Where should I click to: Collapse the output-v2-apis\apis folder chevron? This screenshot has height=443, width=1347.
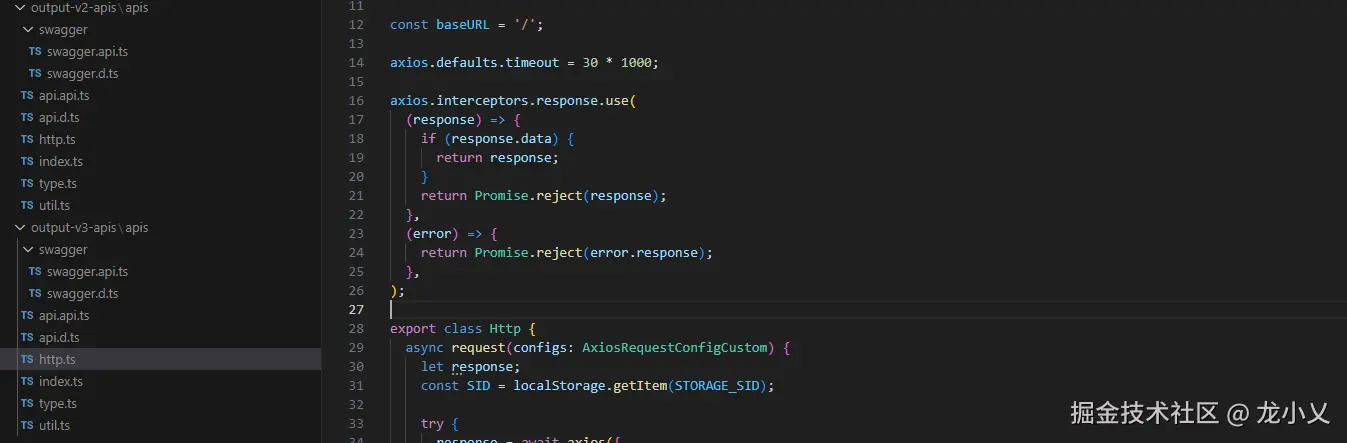click(20, 7)
